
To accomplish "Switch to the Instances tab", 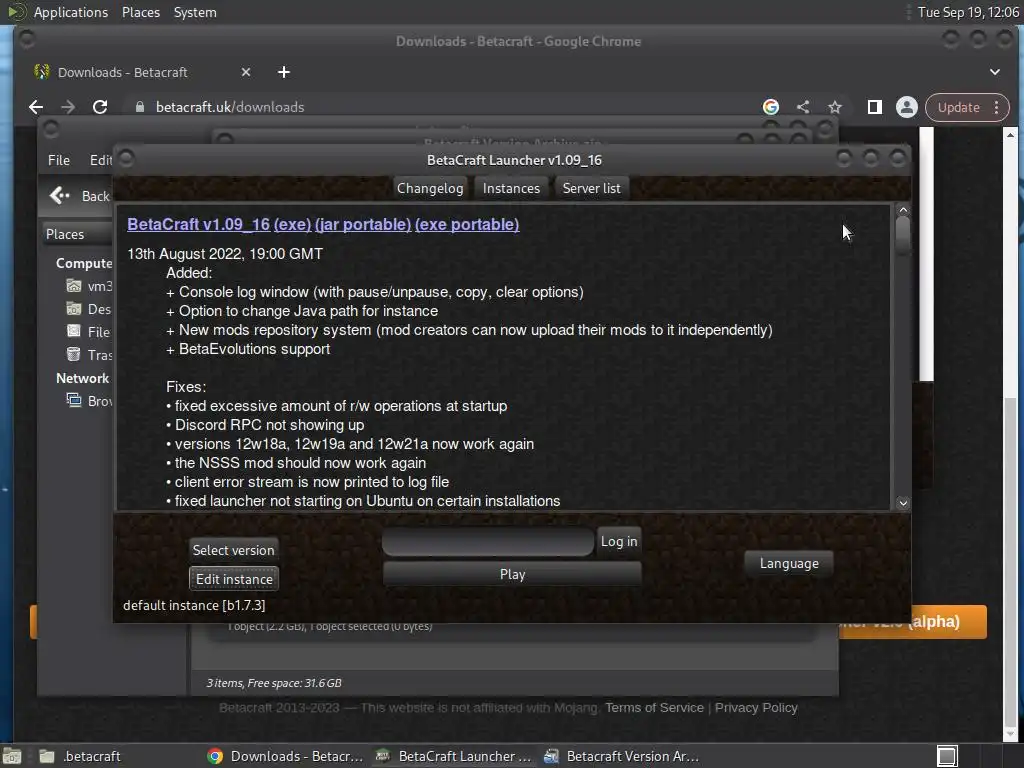I will 511,188.
